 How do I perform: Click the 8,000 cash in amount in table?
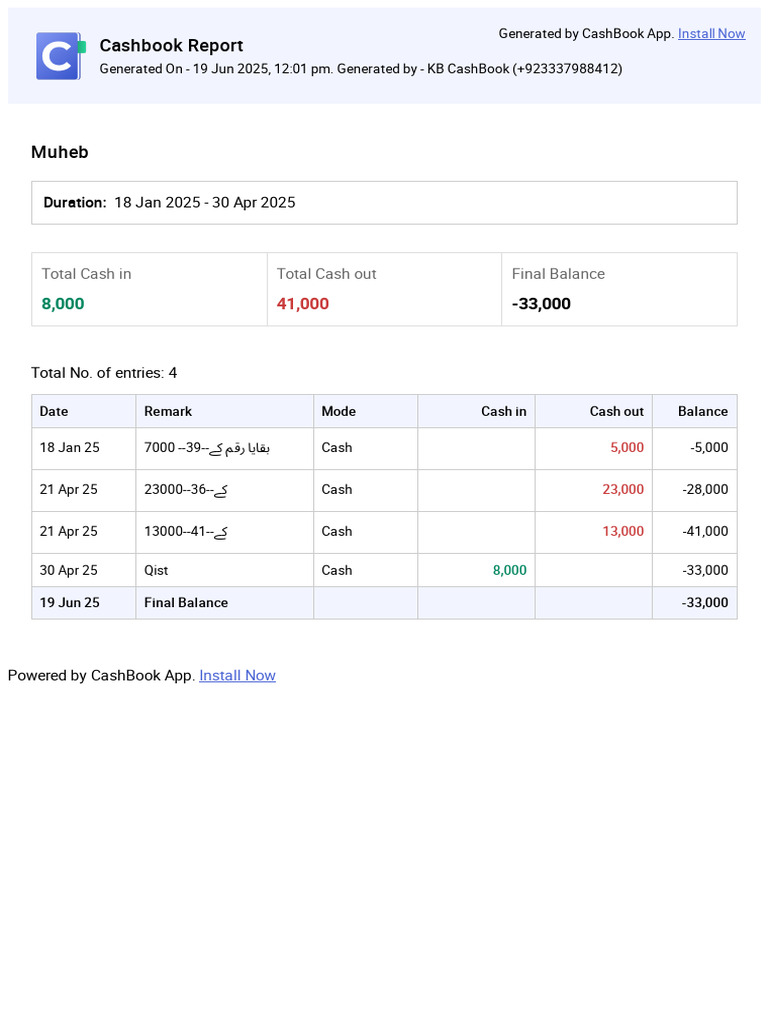coord(509,570)
